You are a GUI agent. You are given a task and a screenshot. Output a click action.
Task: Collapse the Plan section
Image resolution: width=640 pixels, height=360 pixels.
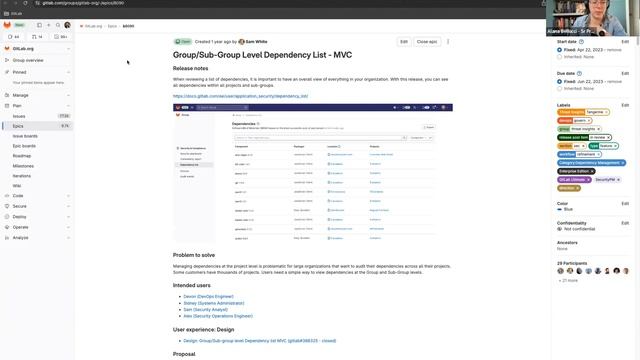pos(37,106)
